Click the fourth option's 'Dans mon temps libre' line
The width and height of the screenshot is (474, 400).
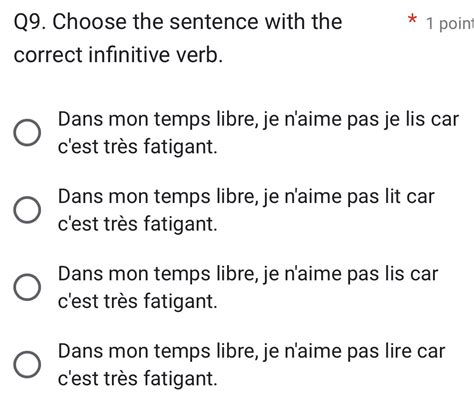[252, 351]
